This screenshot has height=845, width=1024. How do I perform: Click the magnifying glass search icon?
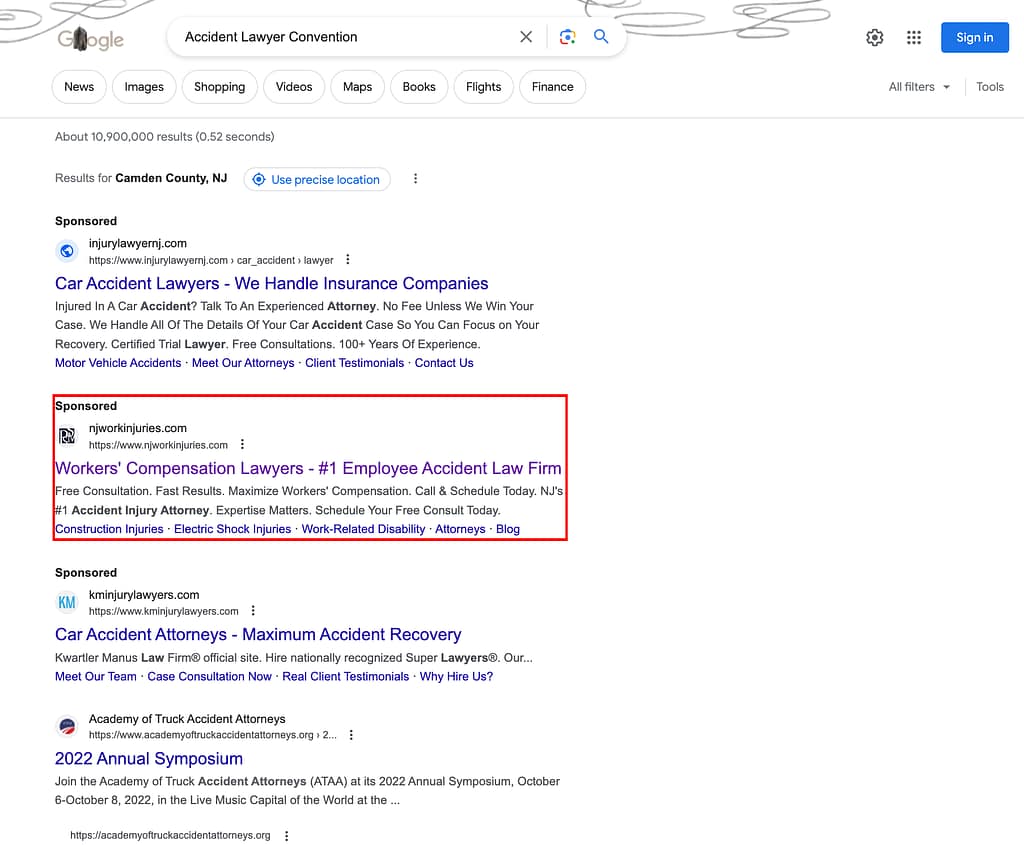point(601,37)
